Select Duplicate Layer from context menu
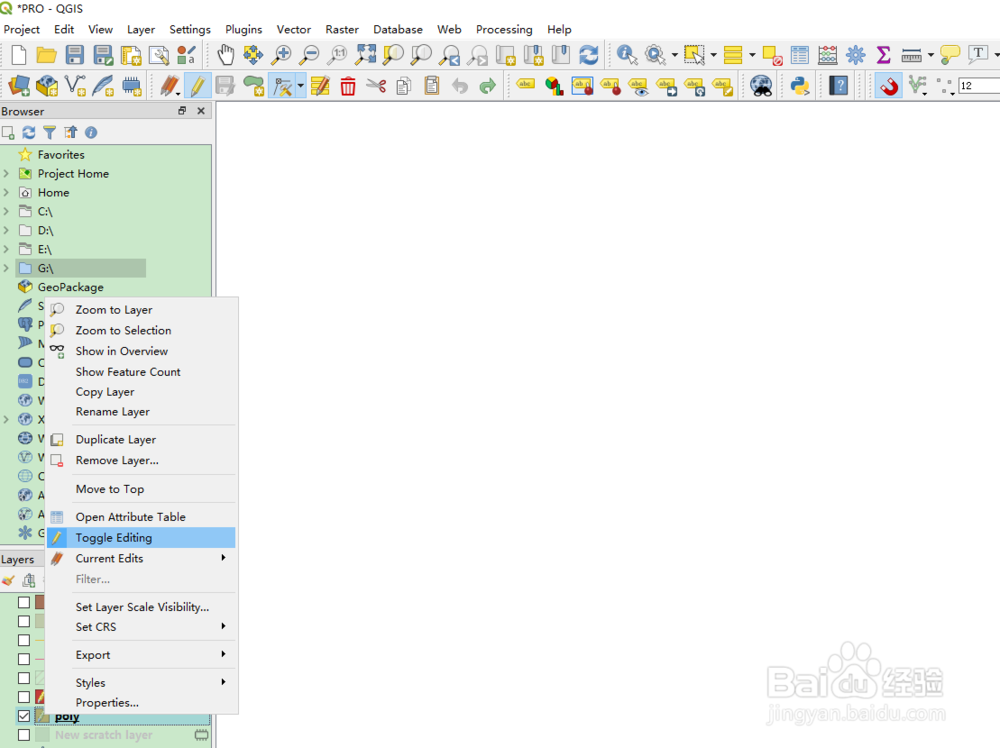This screenshot has height=748, width=1000. [x=141, y=439]
